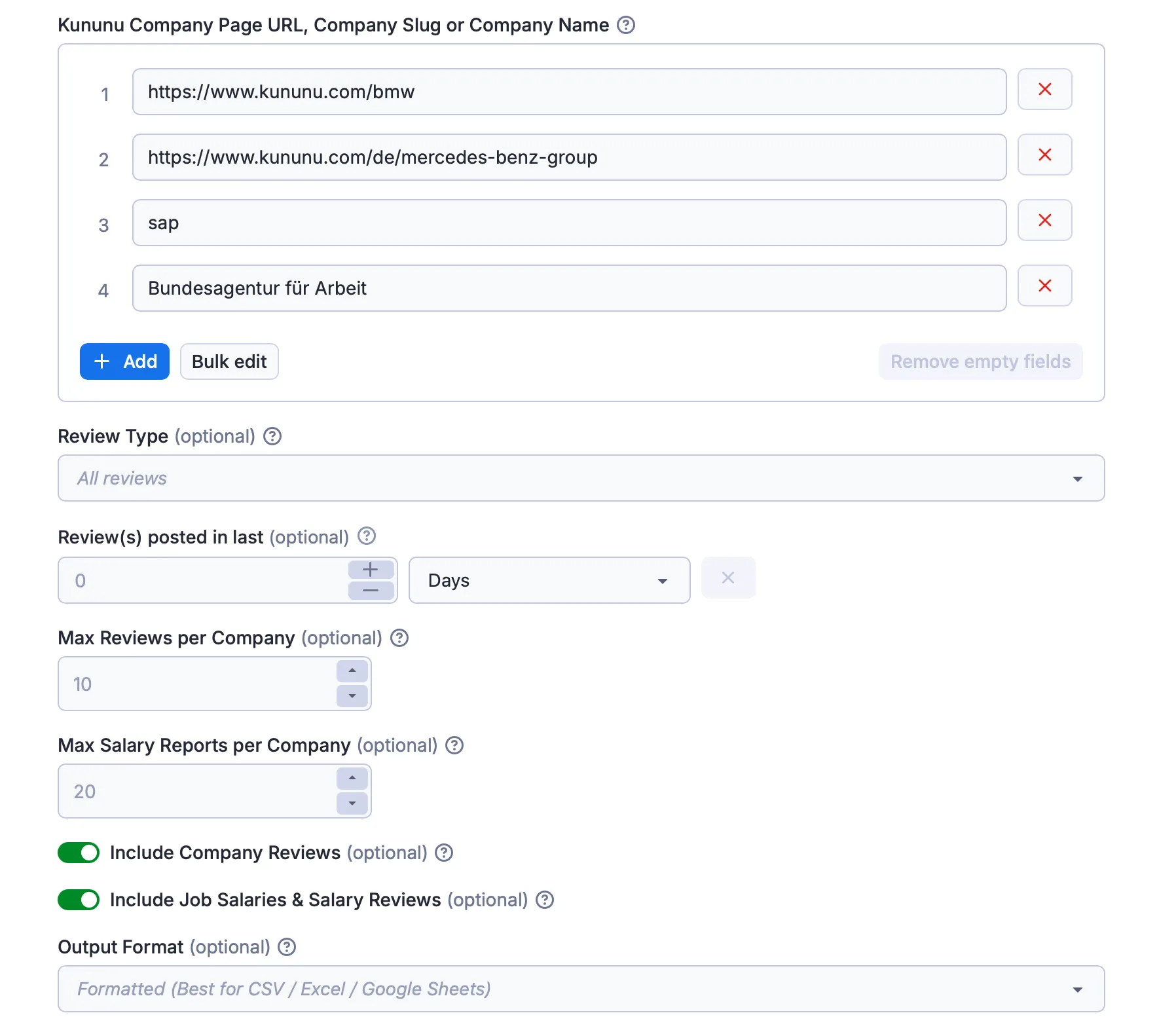Viewport: 1176px width, 1032px height.
Task: Toggle Include Company Reviews switch
Action: pos(79,853)
